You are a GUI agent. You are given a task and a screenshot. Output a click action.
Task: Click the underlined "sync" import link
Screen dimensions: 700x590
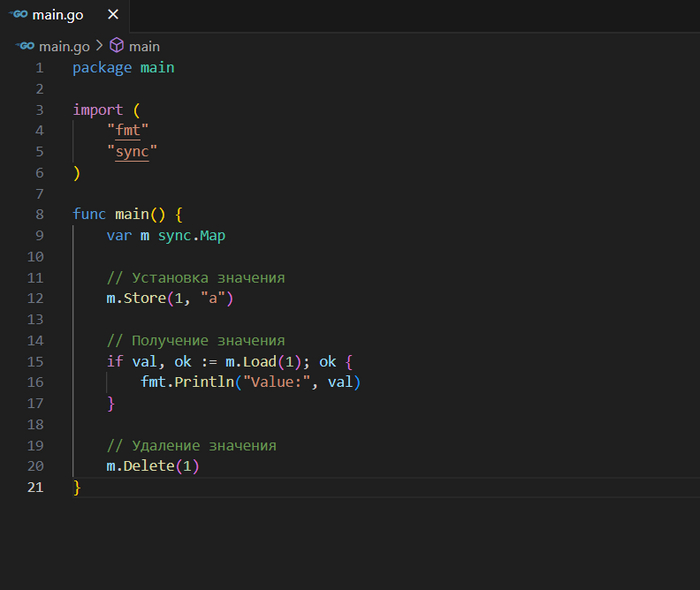(132, 152)
